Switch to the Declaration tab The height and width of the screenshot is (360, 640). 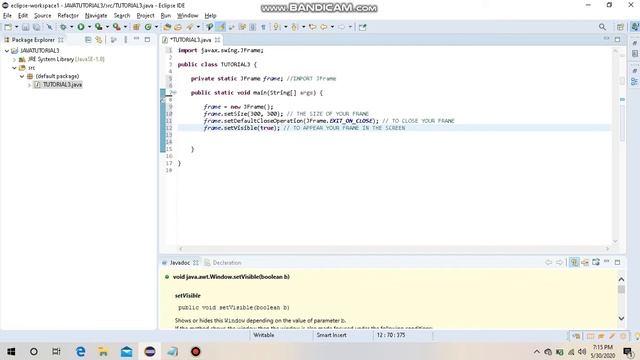pyautogui.click(x=223, y=262)
